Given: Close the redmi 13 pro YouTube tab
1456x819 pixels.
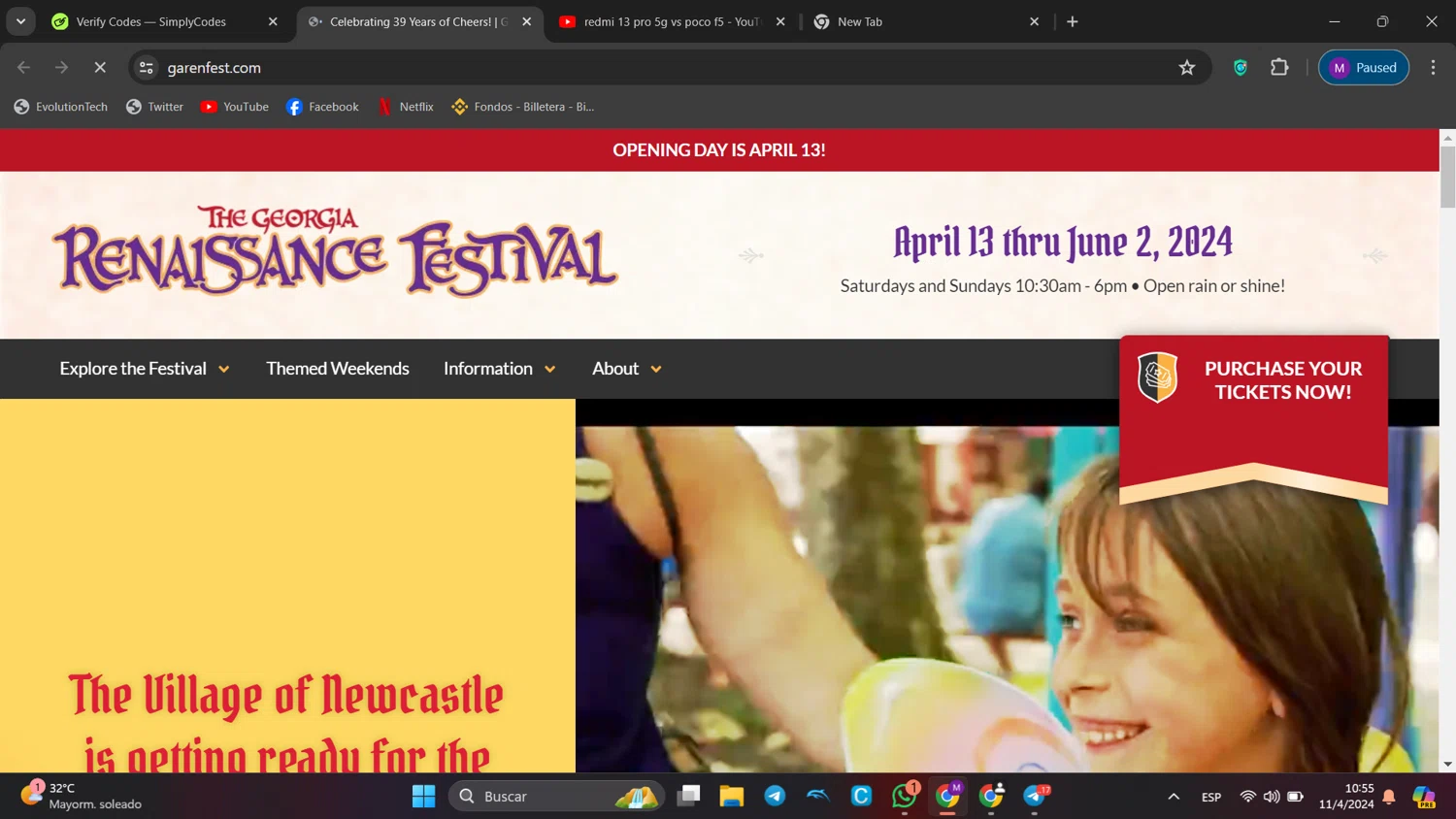Looking at the screenshot, I should pos(780,21).
